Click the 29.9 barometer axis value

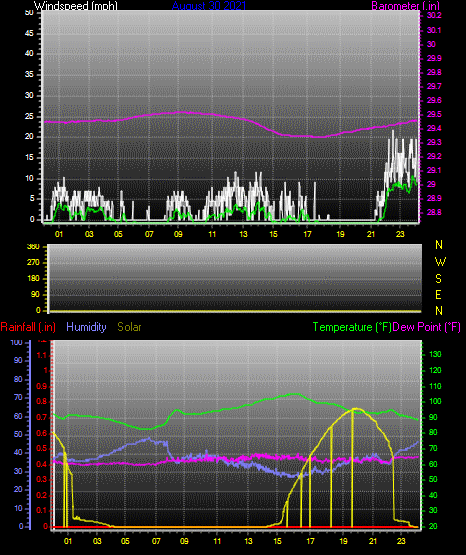[434, 58]
